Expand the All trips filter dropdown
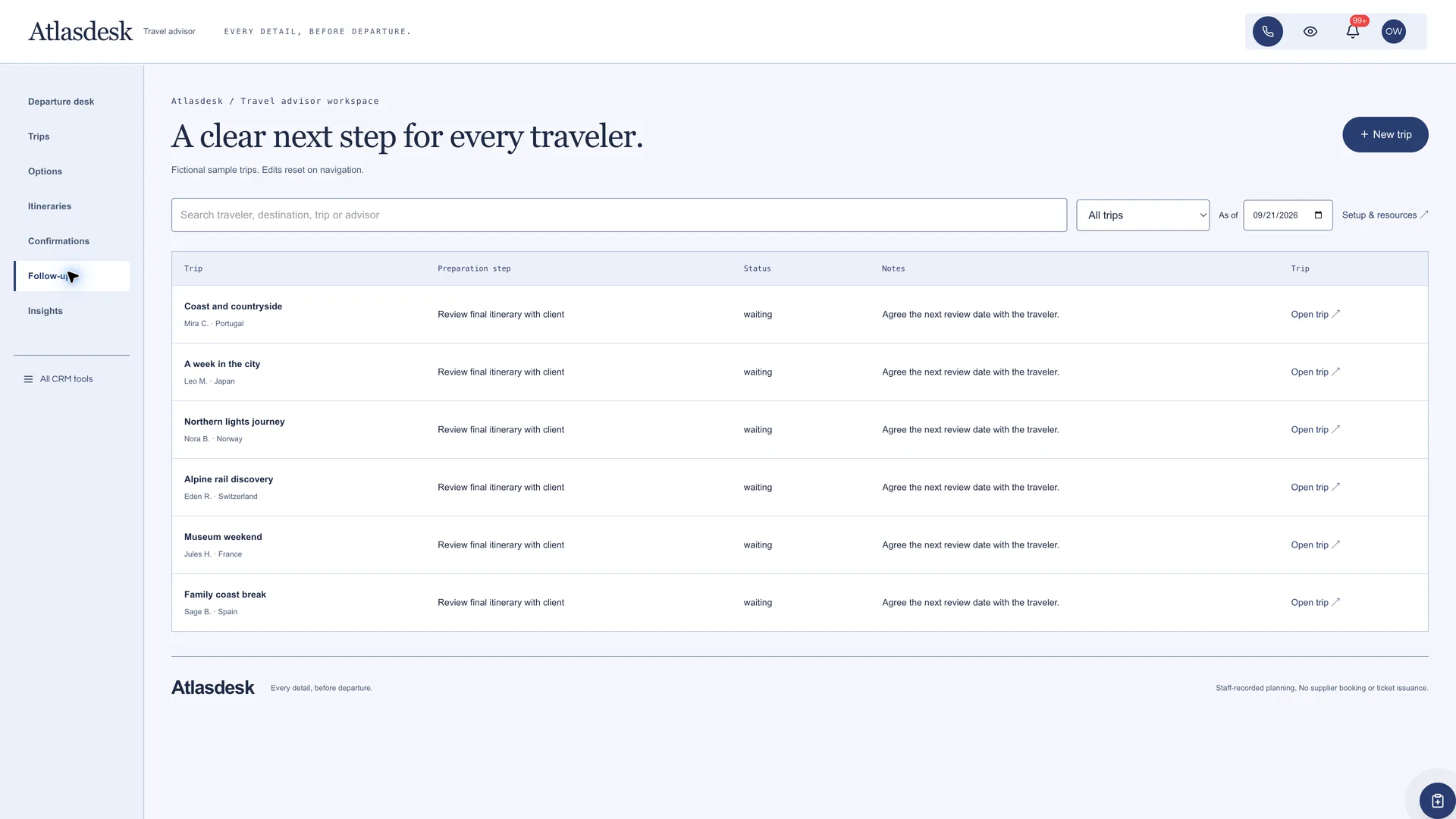 [x=1143, y=215]
